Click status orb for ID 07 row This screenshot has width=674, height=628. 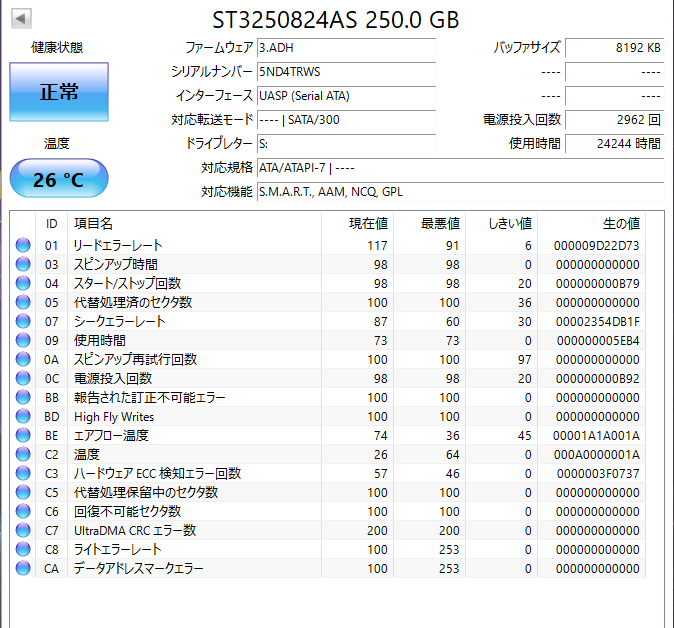pos(23,321)
